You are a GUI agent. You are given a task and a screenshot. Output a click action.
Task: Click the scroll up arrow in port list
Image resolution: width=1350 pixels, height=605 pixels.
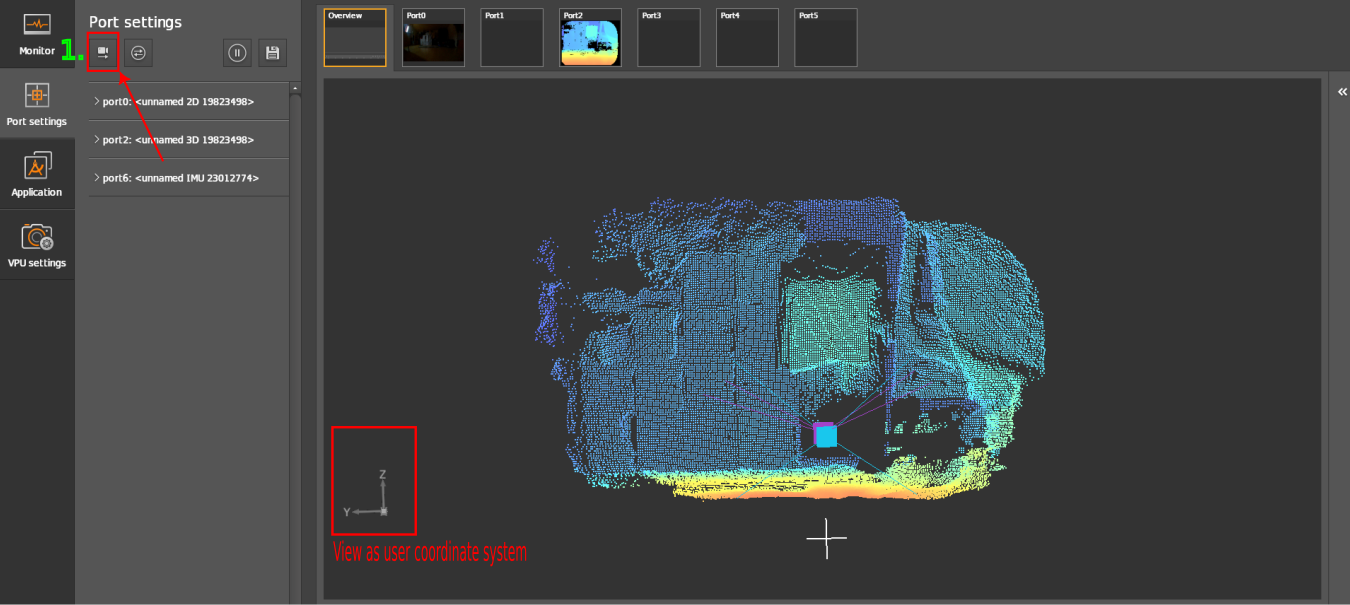295,89
